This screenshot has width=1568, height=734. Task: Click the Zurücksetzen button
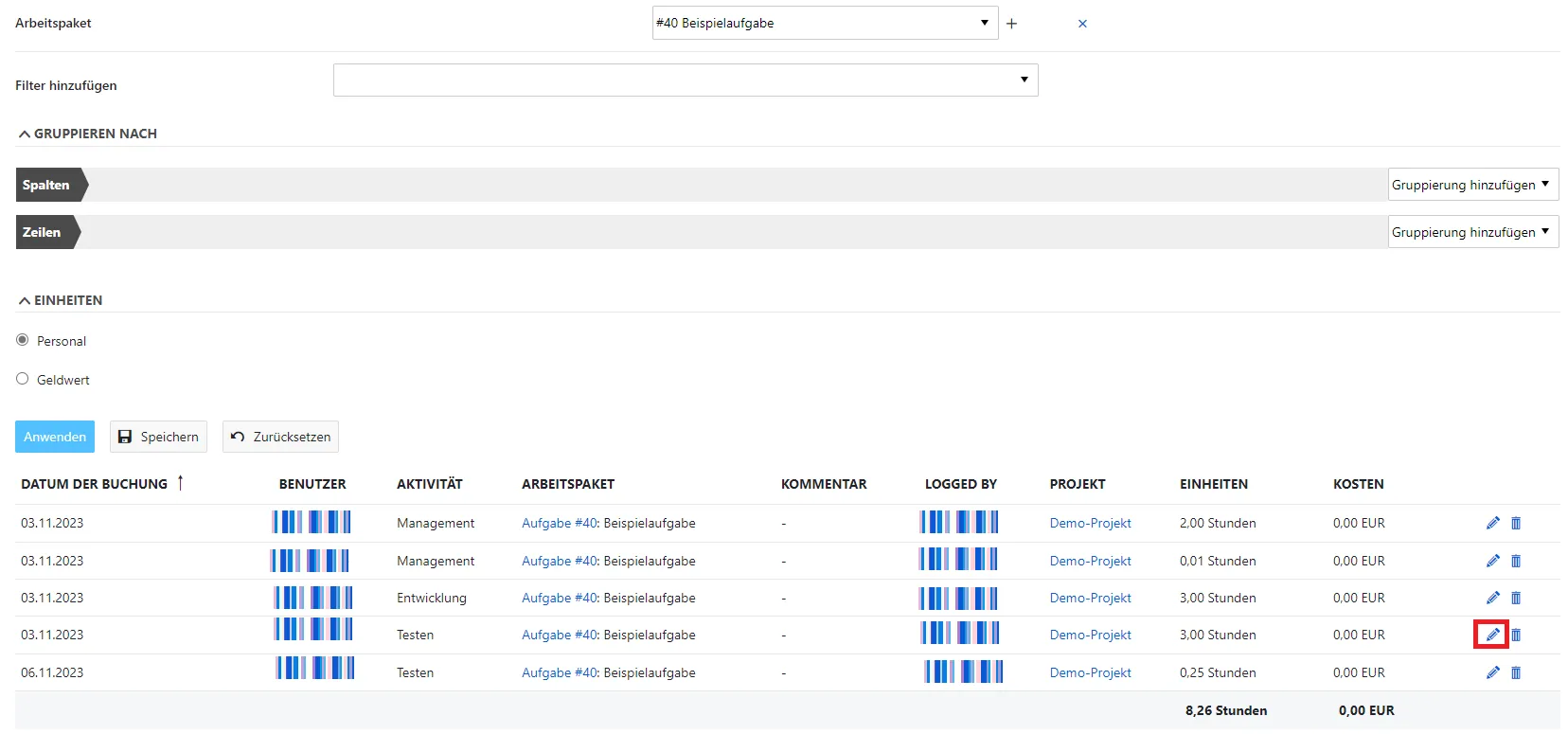point(280,437)
